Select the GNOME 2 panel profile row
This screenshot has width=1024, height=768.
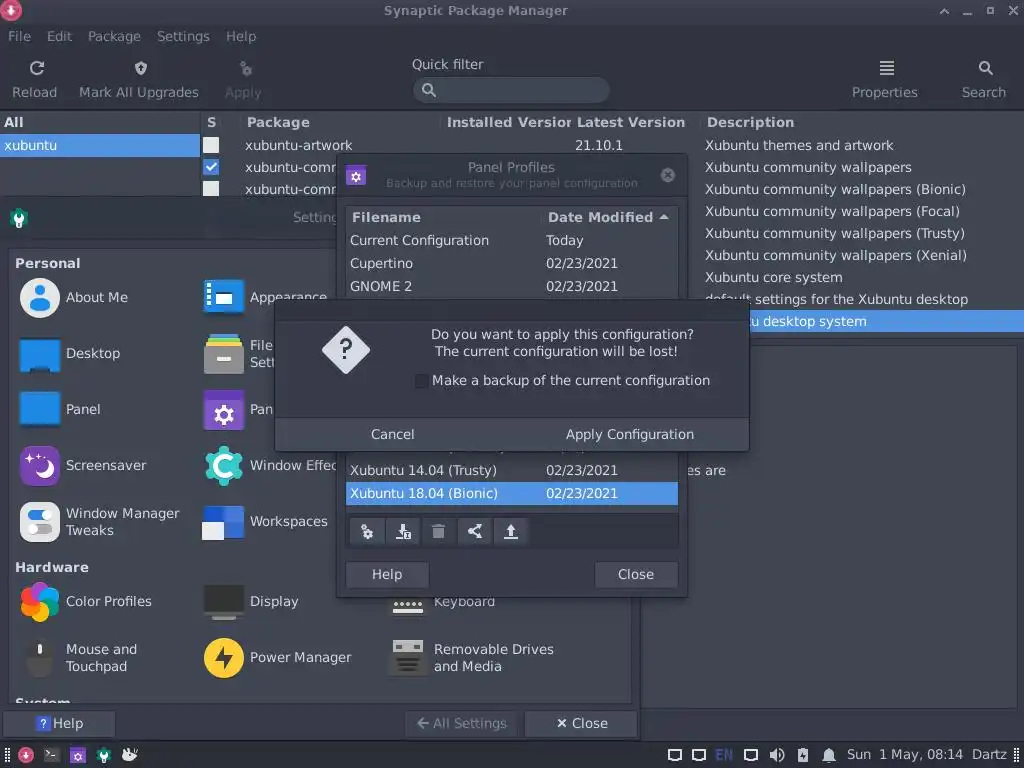511,287
